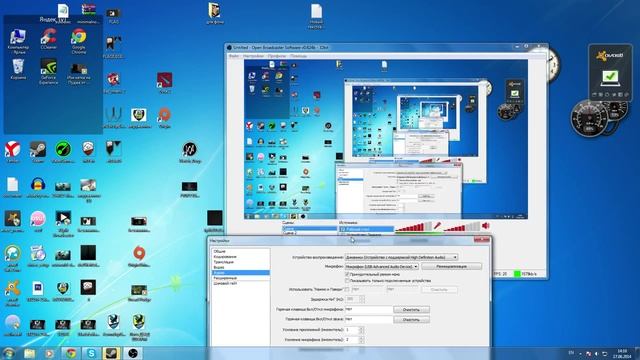Open the Помощь menu in OBS
The width and height of the screenshot is (640, 360).
click(x=298, y=56)
